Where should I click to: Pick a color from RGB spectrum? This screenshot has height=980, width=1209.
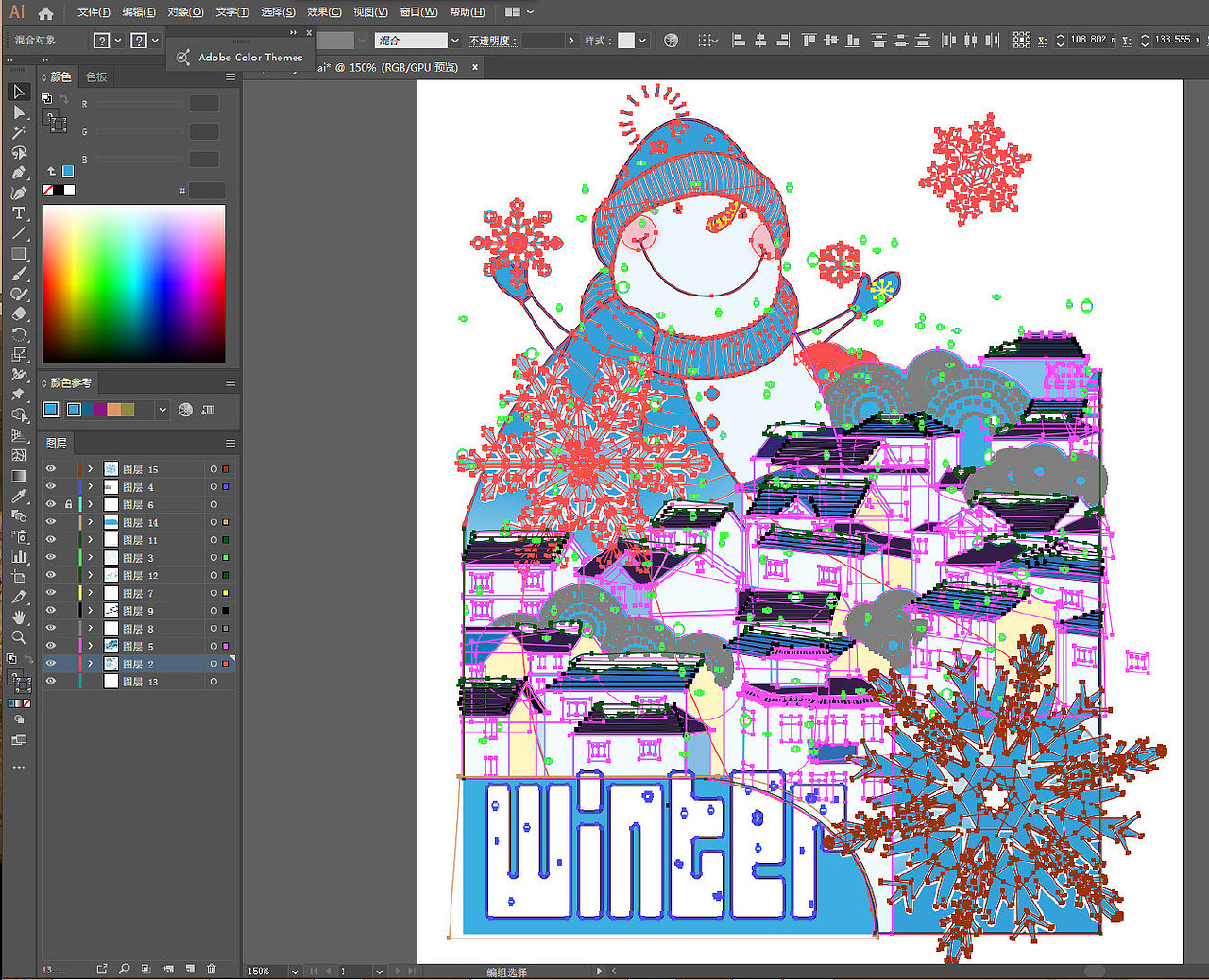pyautogui.click(x=134, y=284)
